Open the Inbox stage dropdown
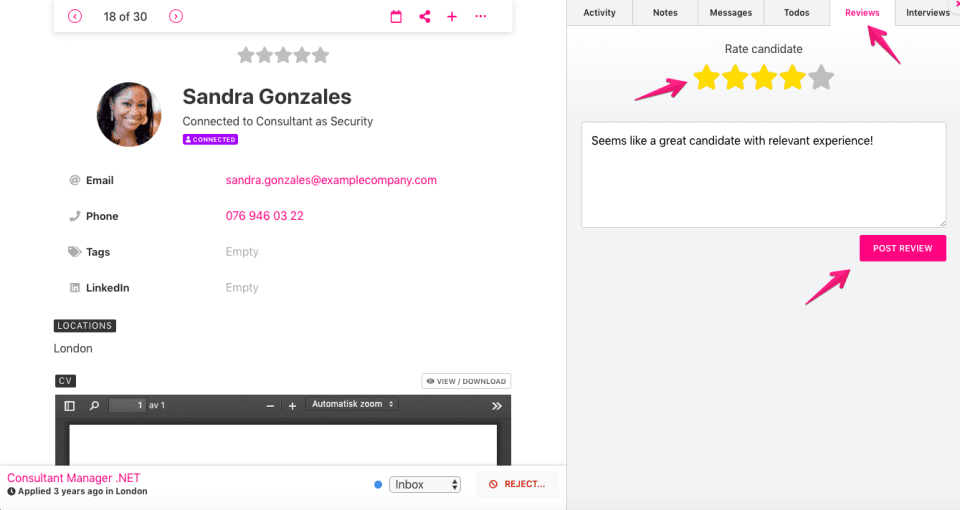Viewport: 960px width, 510px height. click(425, 484)
